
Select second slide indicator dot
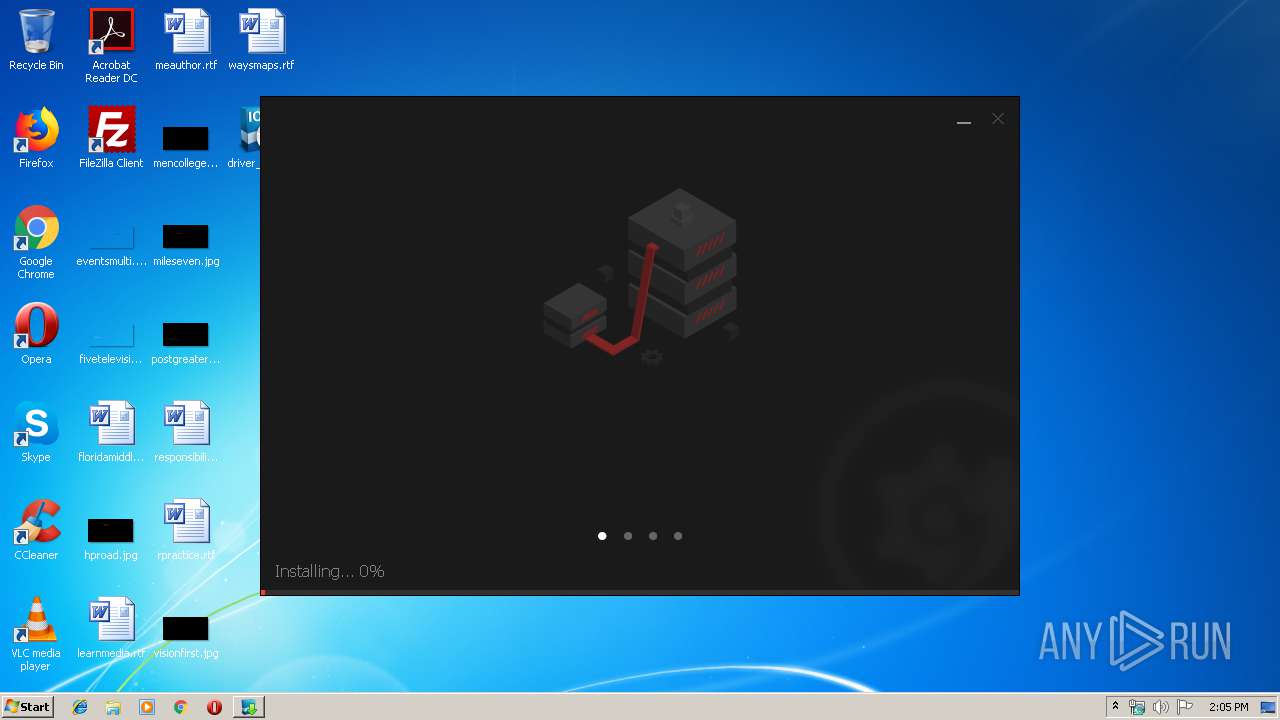tap(628, 536)
